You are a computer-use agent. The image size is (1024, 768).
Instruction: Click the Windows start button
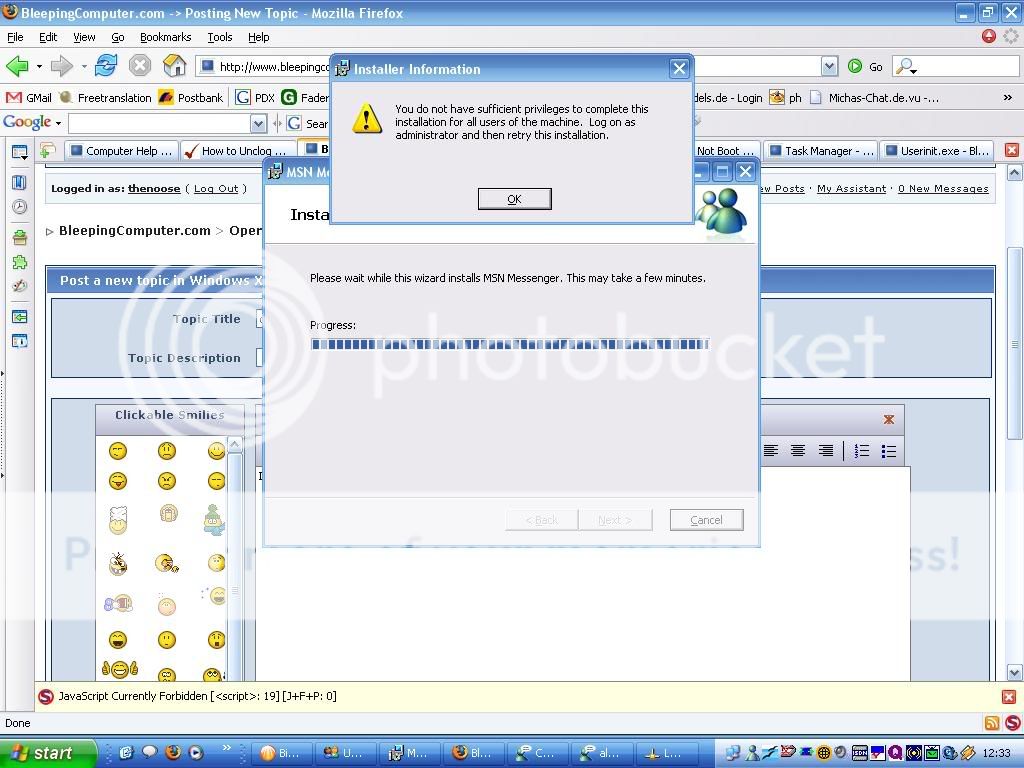[48, 752]
